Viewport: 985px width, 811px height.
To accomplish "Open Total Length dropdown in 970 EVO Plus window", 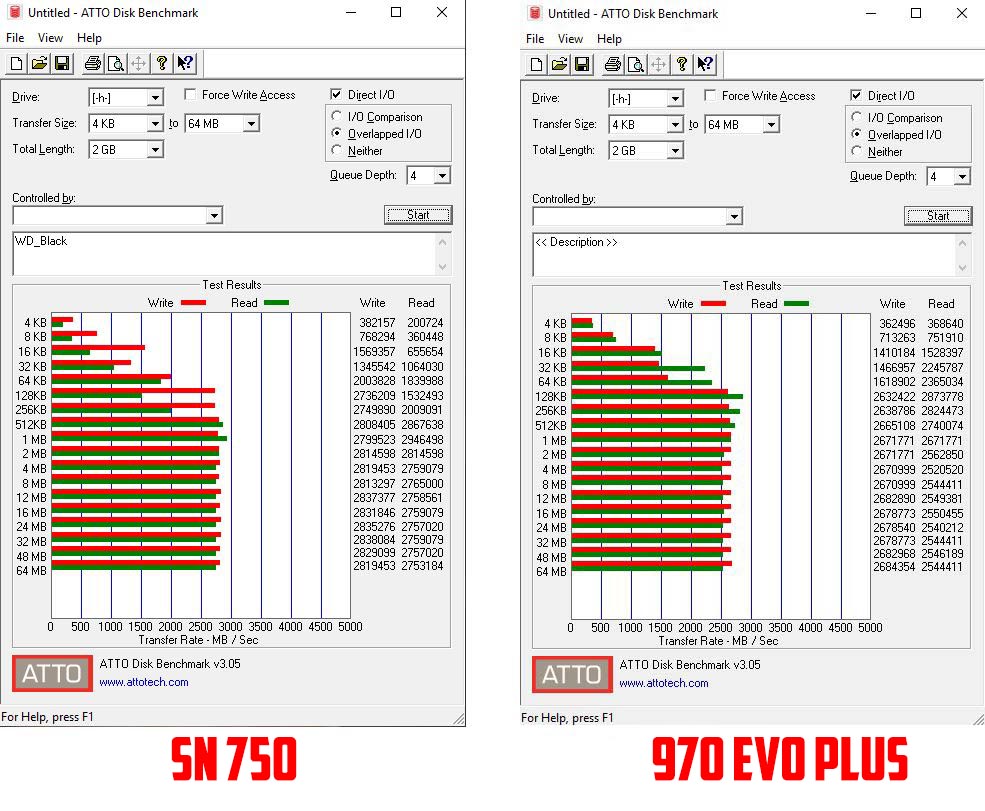I will pyautogui.click(x=675, y=151).
